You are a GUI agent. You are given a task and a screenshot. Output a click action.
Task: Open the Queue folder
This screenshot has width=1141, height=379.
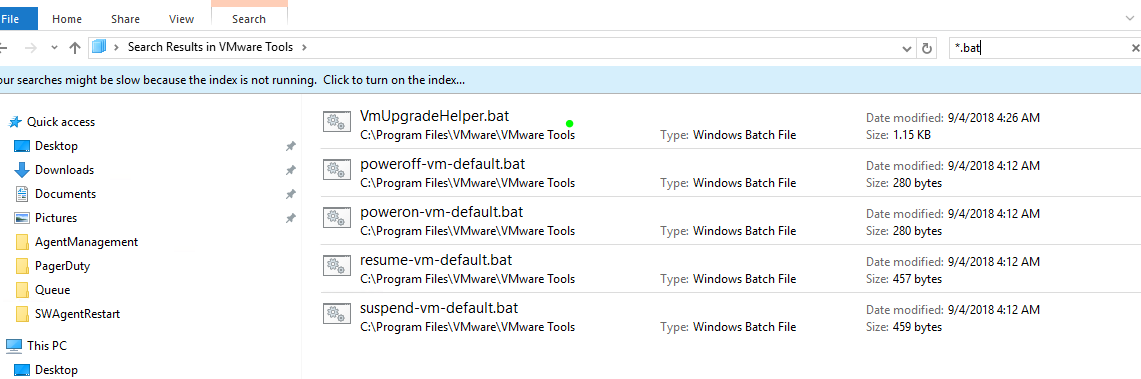pyautogui.click(x=52, y=290)
